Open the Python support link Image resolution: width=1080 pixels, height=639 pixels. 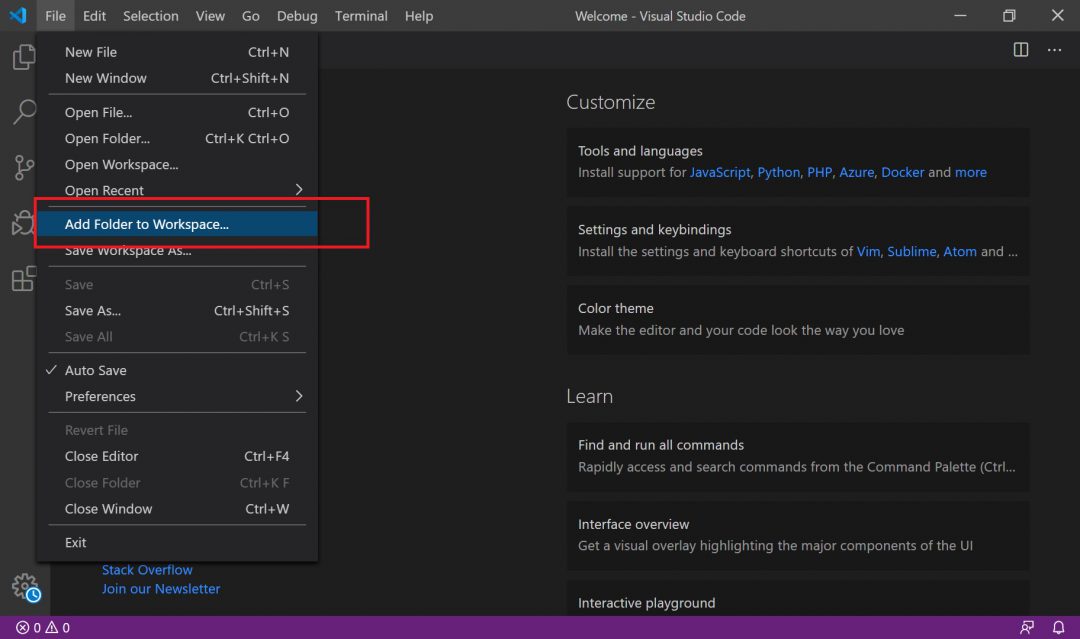click(x=778, y=172)
